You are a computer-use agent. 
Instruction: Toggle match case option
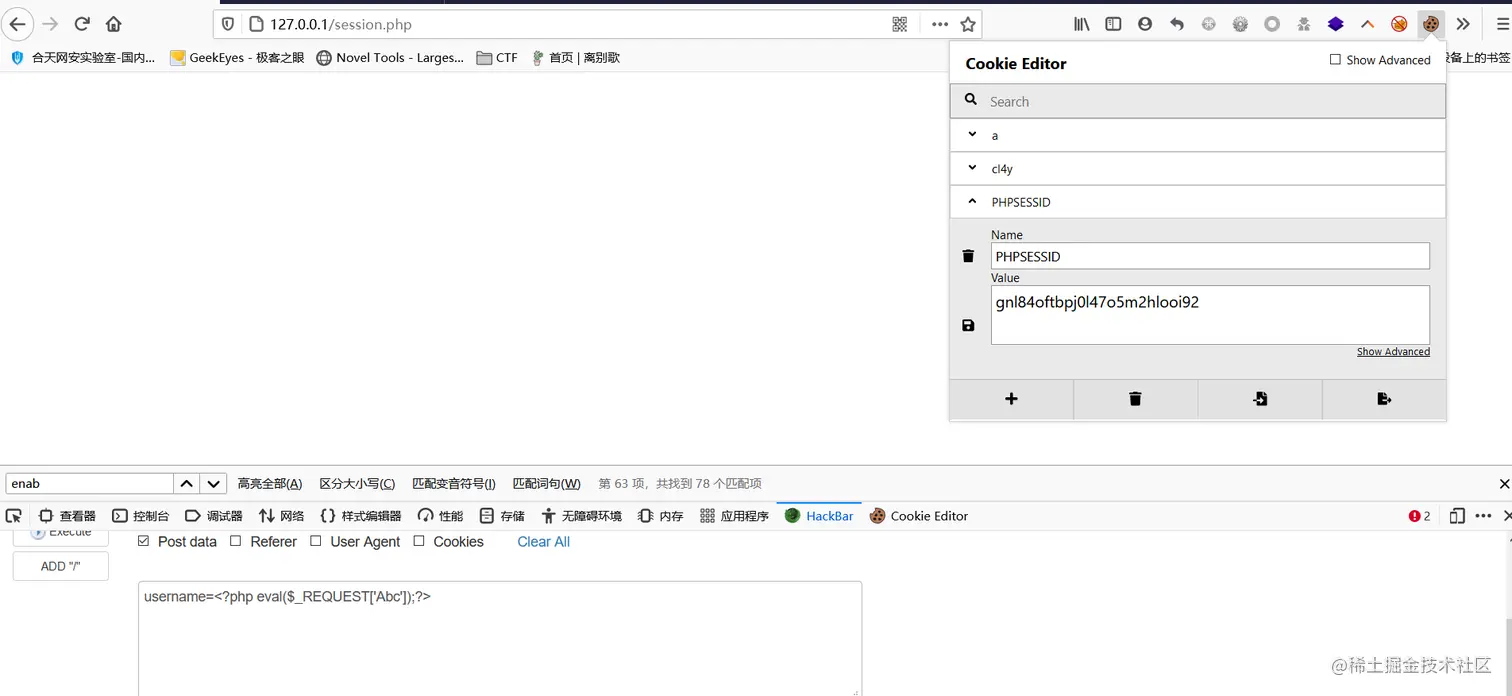point(357,484)
